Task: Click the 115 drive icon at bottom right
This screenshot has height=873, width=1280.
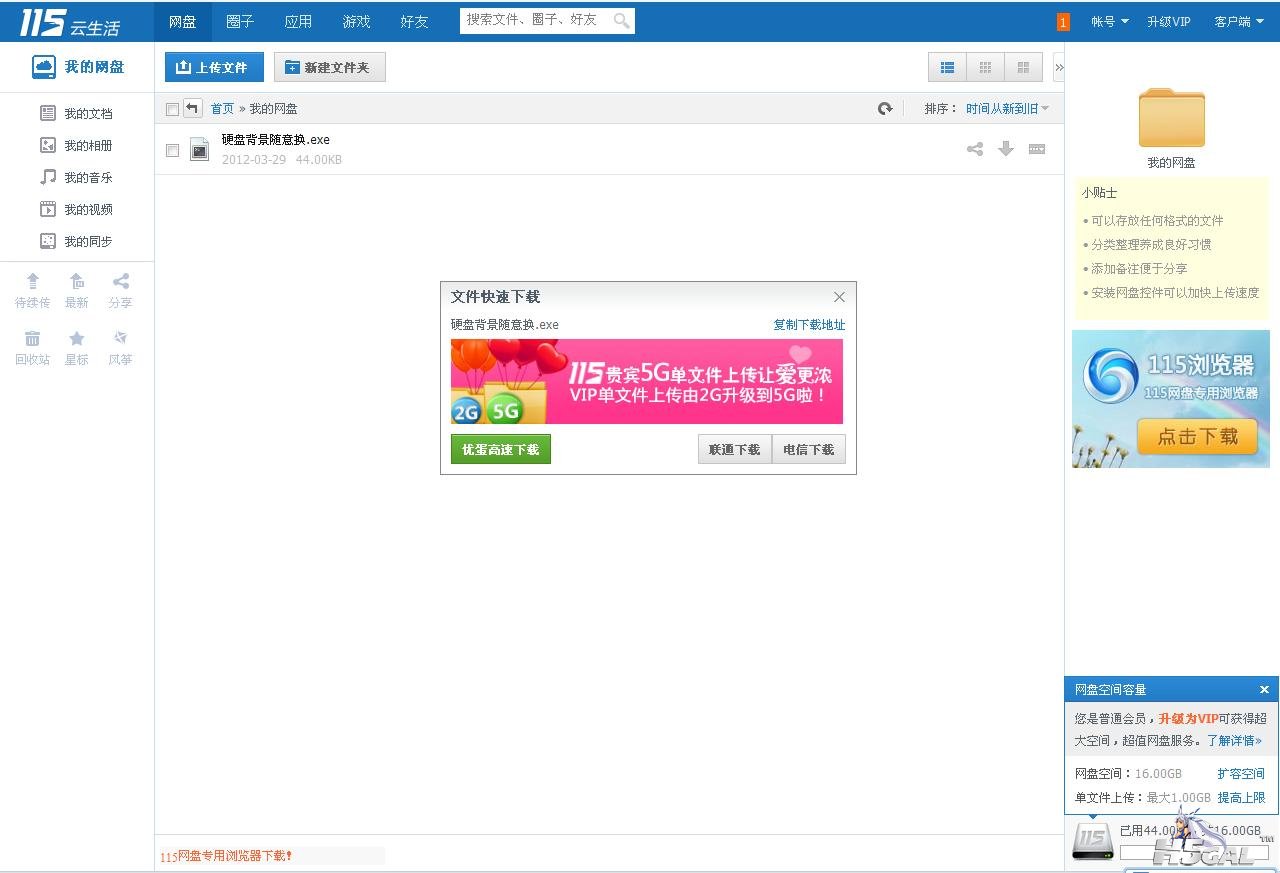Action: (x=1092, y=840)
